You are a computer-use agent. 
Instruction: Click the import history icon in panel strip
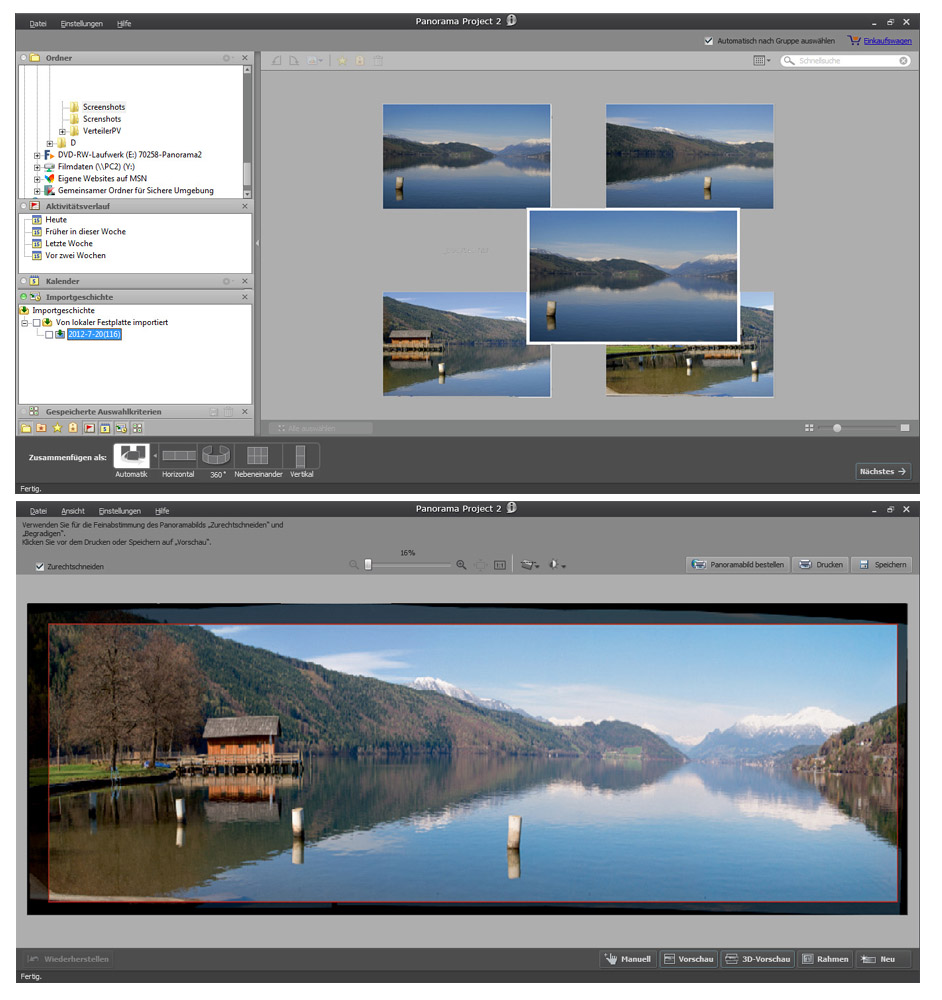(x=121, y=428)
